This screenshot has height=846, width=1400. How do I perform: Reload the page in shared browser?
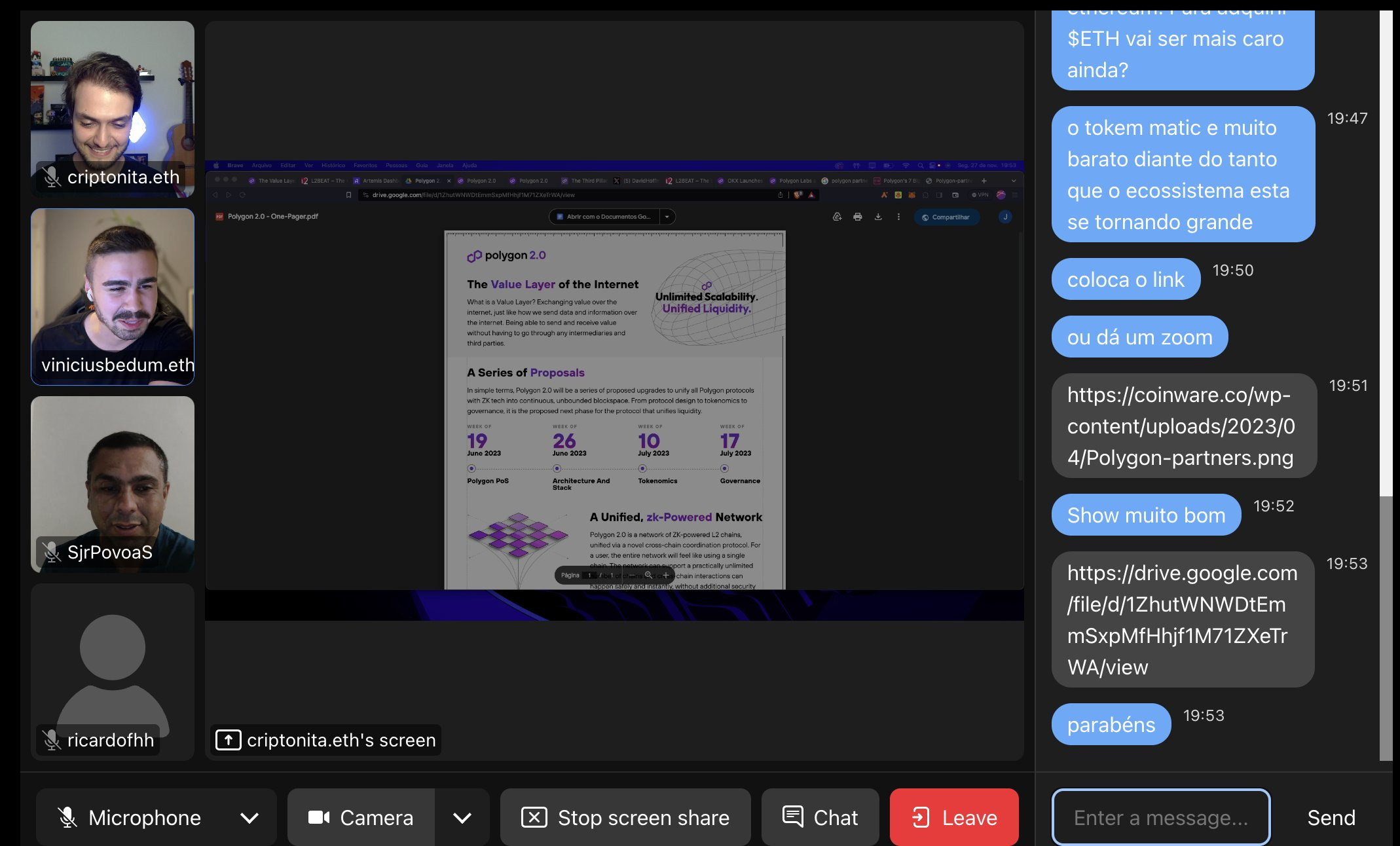point(242,195)
